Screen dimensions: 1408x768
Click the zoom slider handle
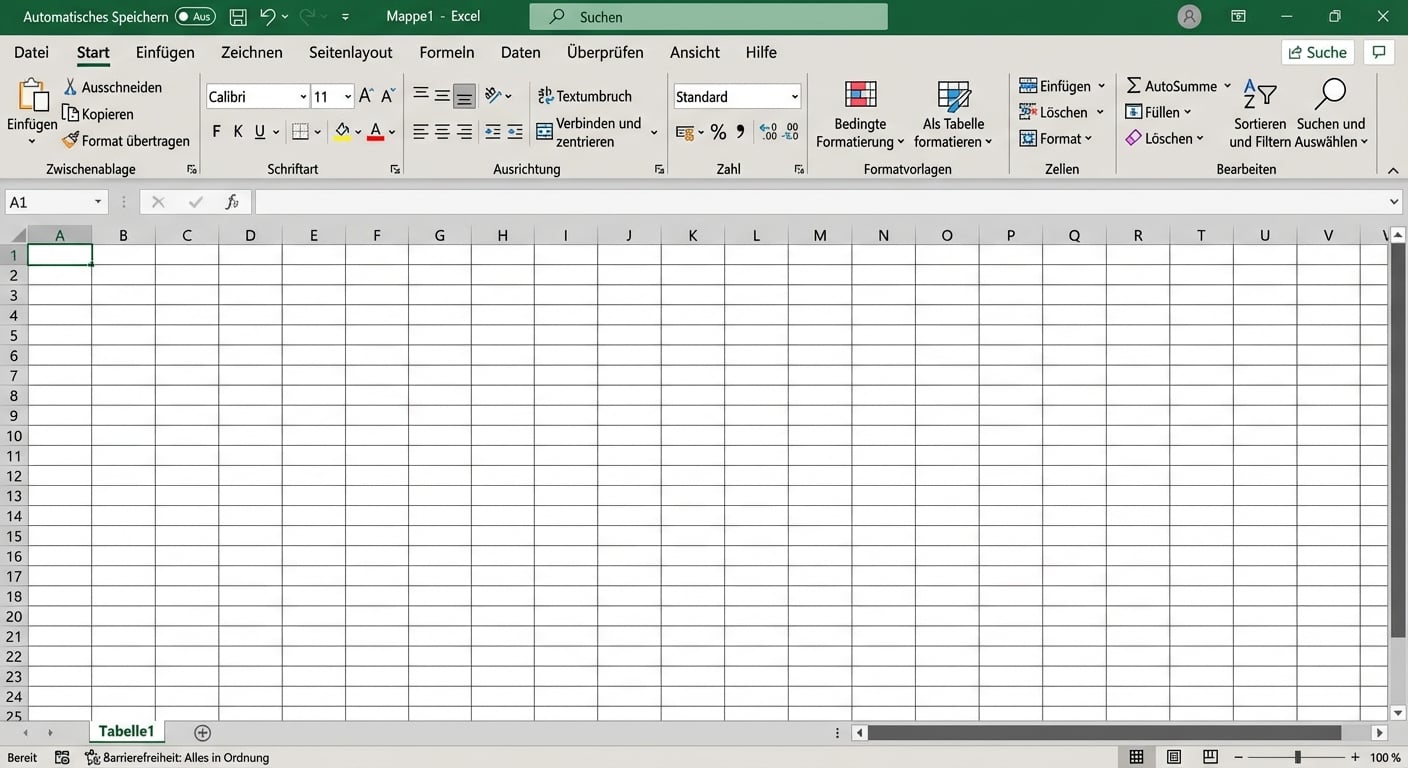1298,757
